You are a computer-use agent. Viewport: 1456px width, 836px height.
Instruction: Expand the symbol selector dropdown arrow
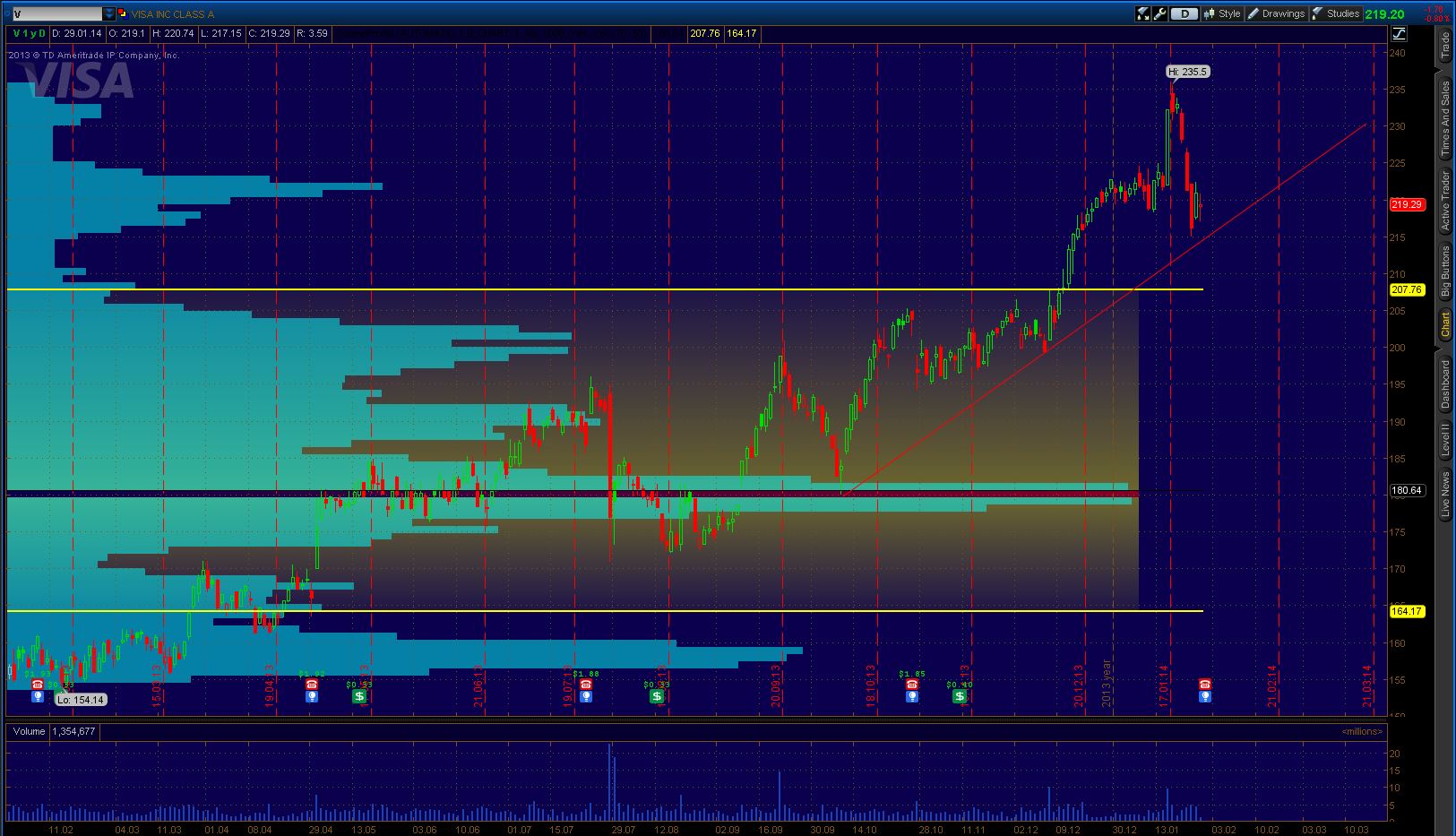pyautogui.click(x=109, y=14)
